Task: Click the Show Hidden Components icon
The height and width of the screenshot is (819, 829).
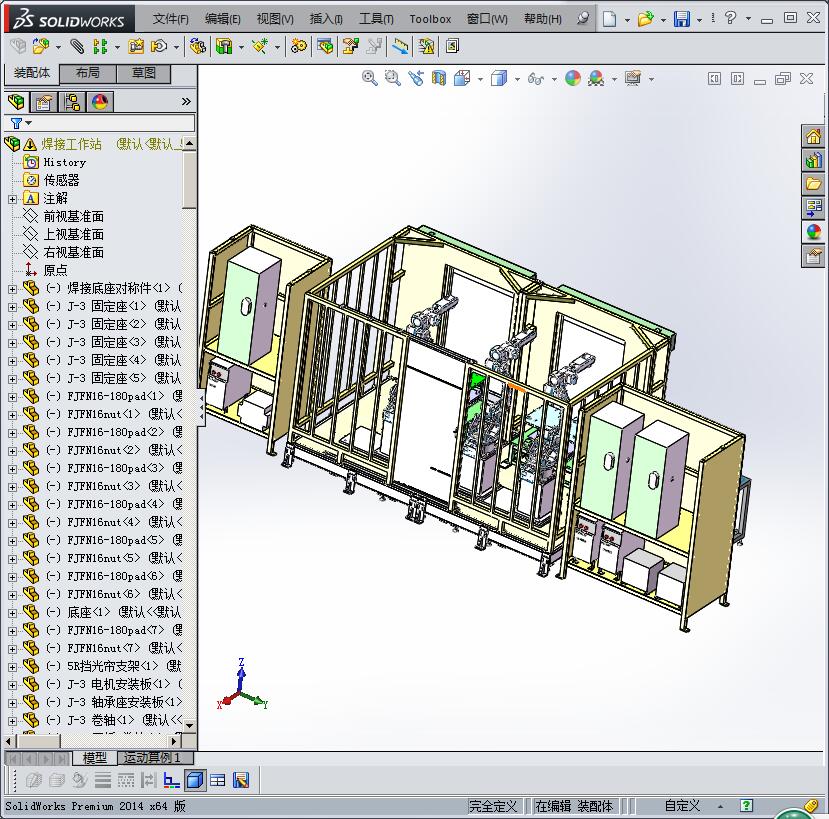Action: [x=198, y=47]
